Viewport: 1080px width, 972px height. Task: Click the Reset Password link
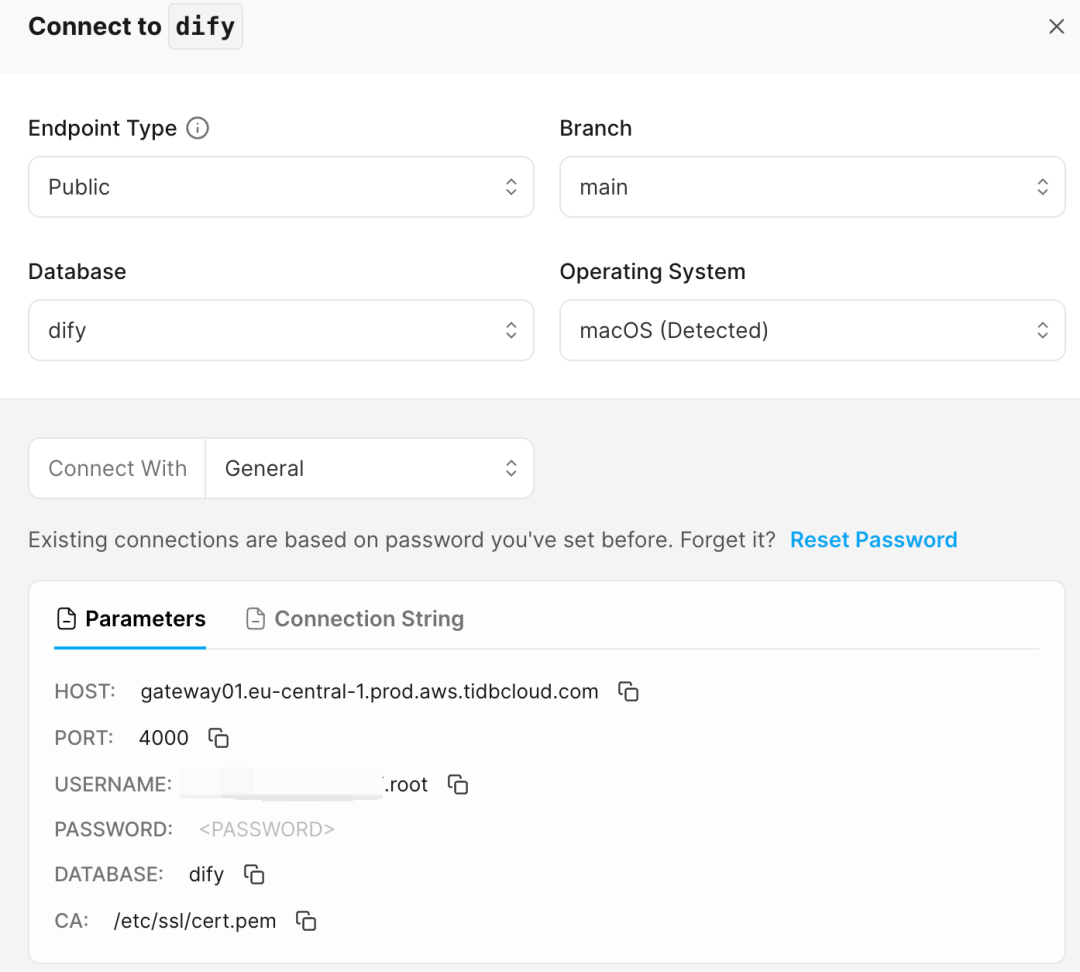click(873, 539)
